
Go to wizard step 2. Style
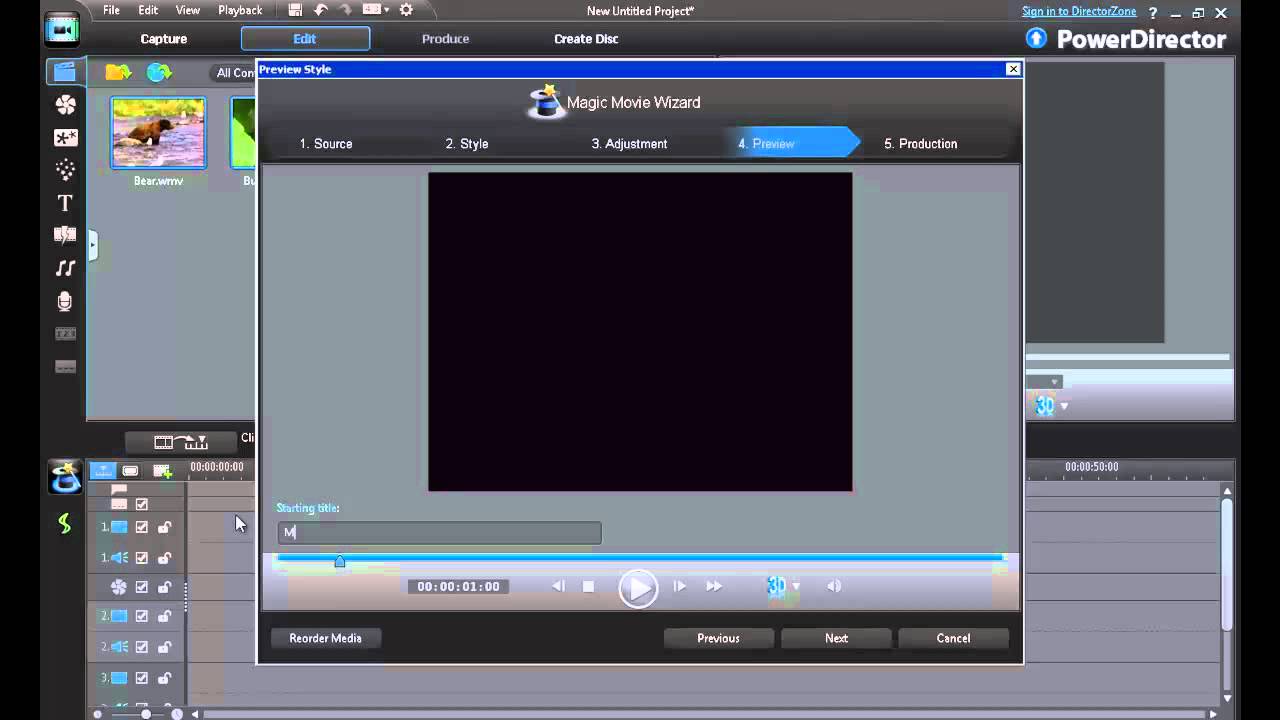click(467, 144)
